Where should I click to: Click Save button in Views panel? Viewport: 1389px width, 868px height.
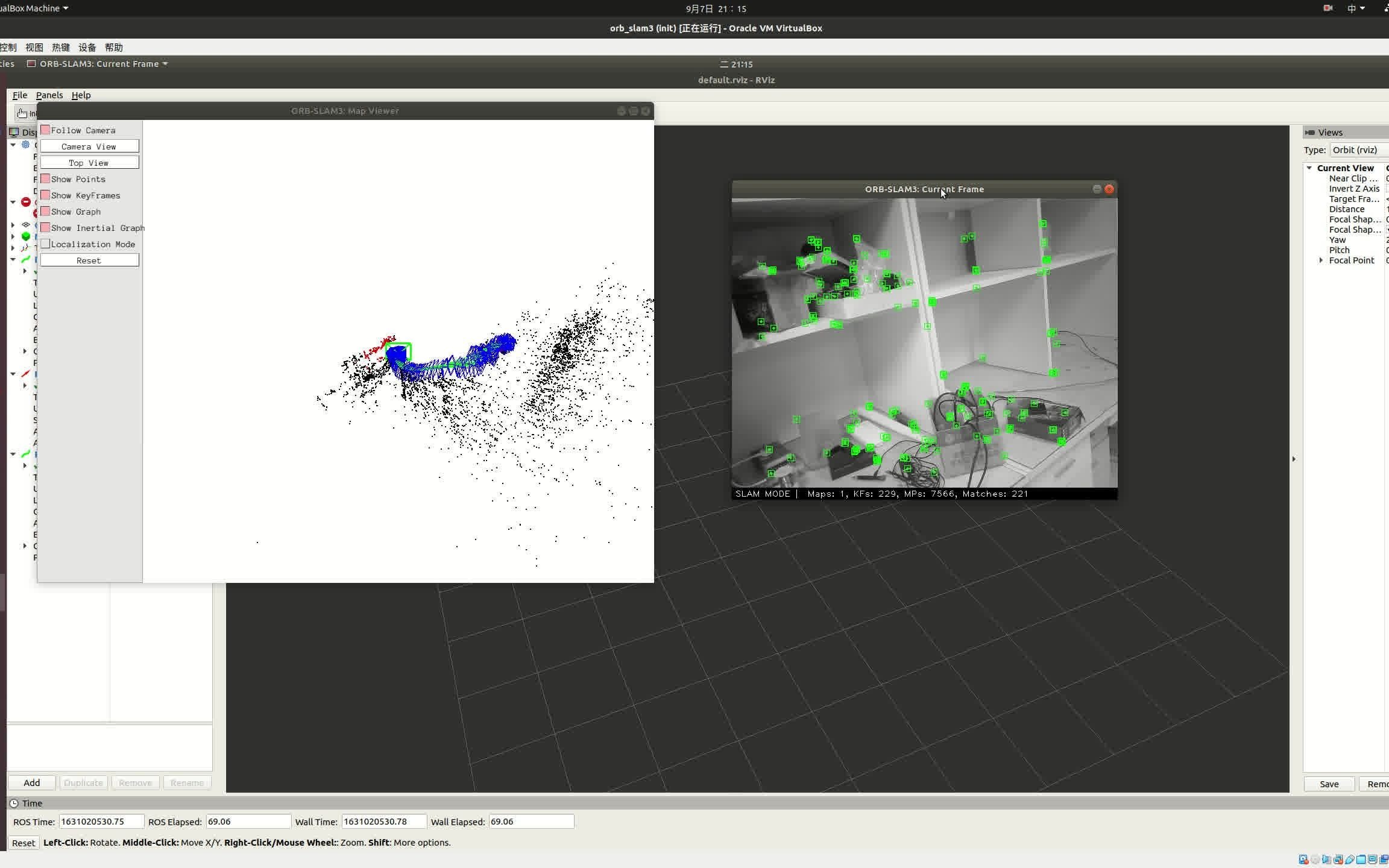[1329, 784]
